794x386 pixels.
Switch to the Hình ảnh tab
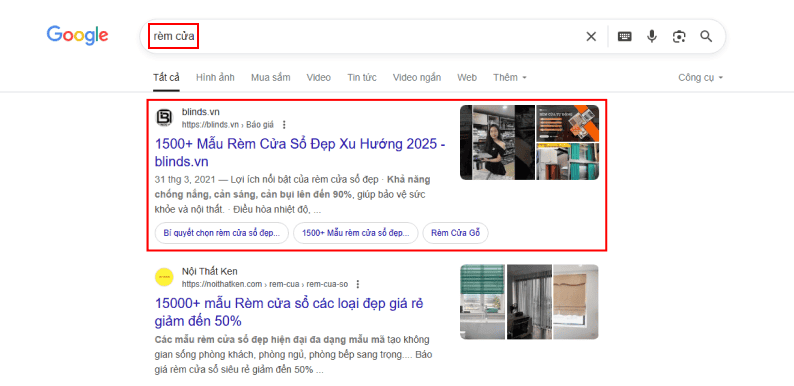(x=215, y=78)
